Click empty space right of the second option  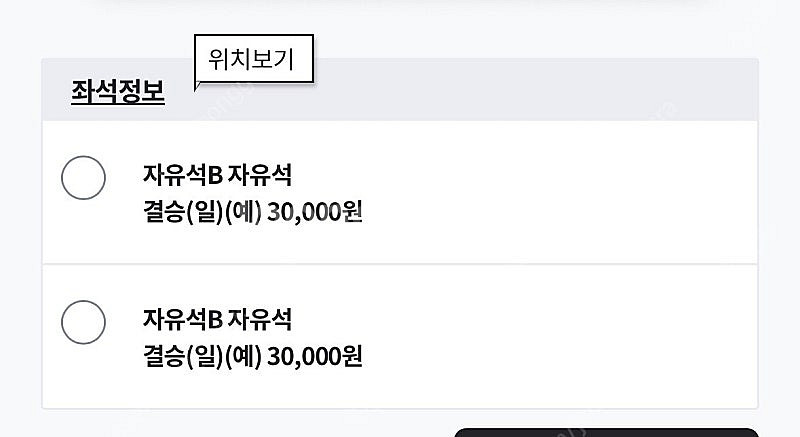tap(580, 337)
